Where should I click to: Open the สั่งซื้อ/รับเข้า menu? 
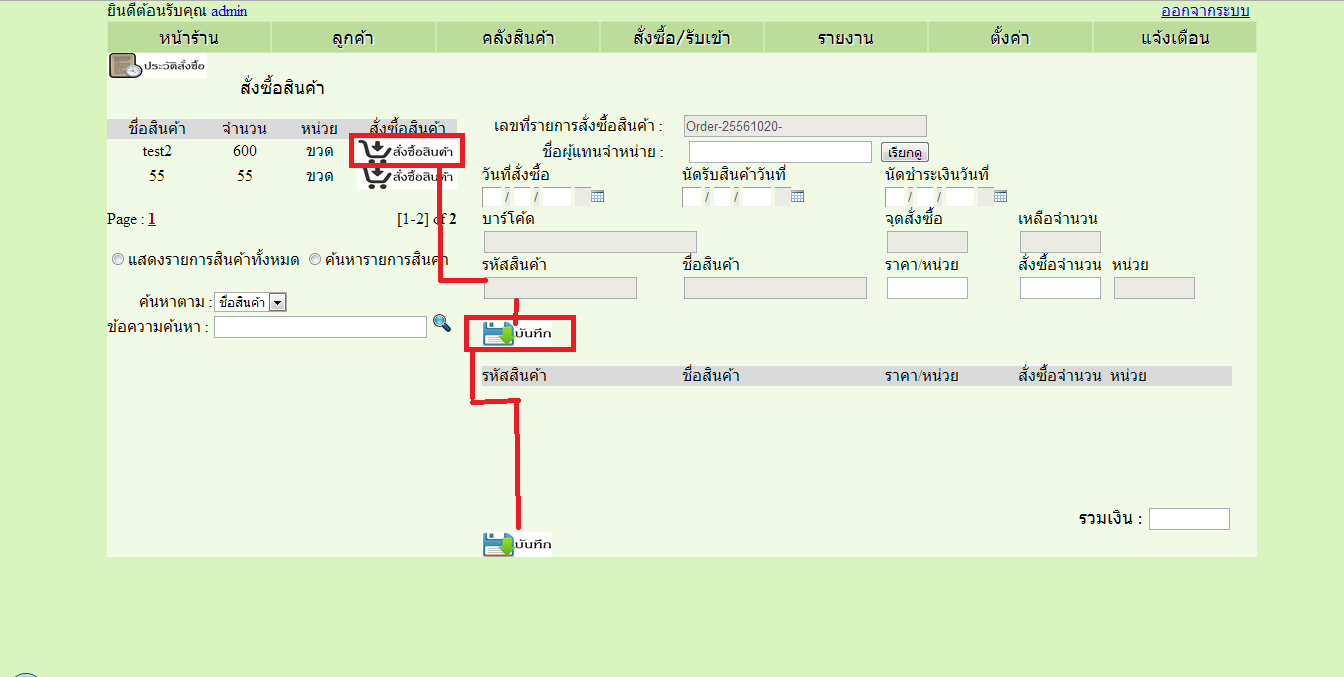click(x=682, y=38)
